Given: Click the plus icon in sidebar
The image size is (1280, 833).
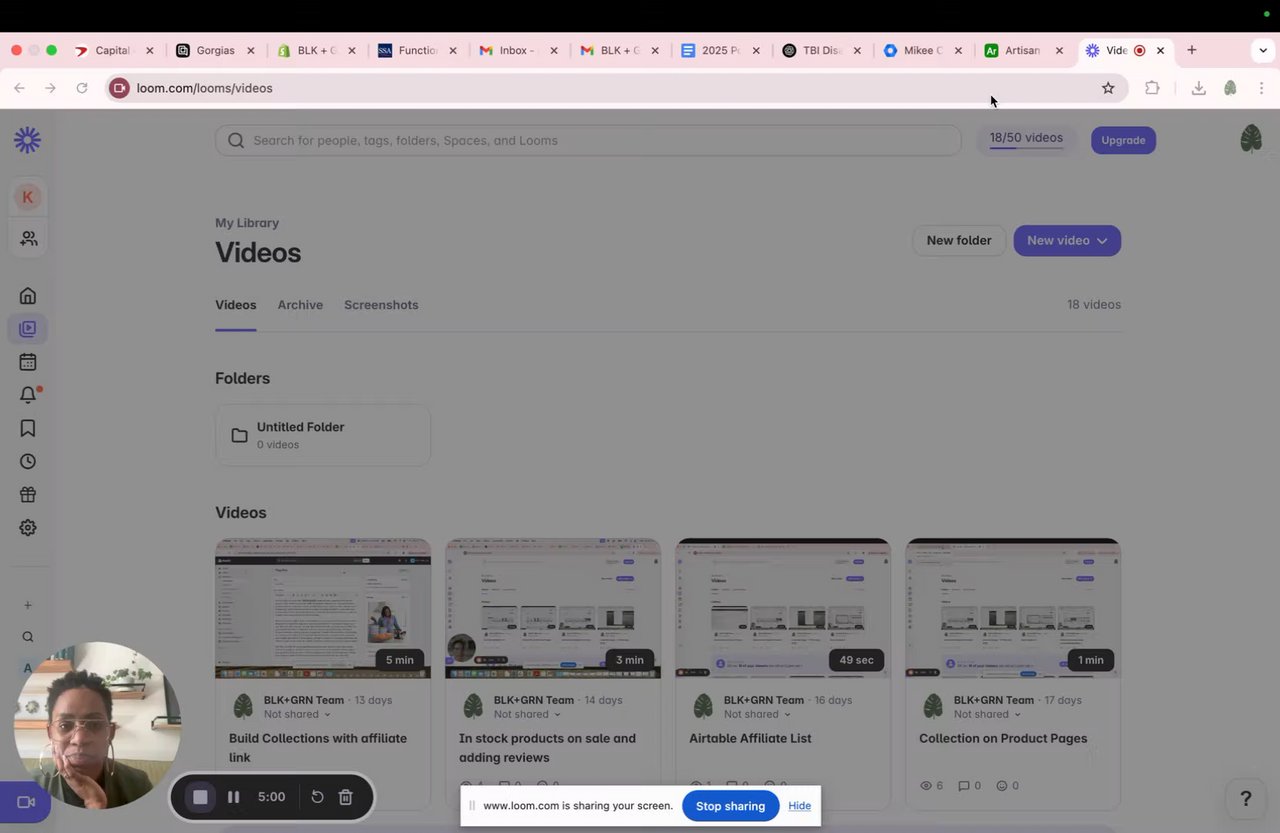Looking at the screenshot, I should tap(28, 605).
